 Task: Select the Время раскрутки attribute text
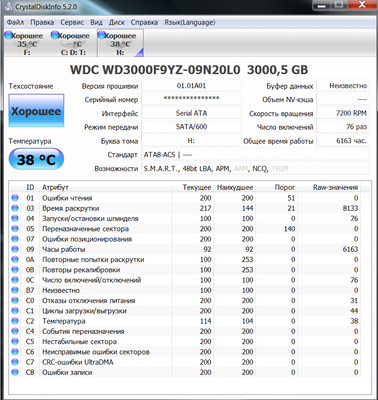coord(71,208)
